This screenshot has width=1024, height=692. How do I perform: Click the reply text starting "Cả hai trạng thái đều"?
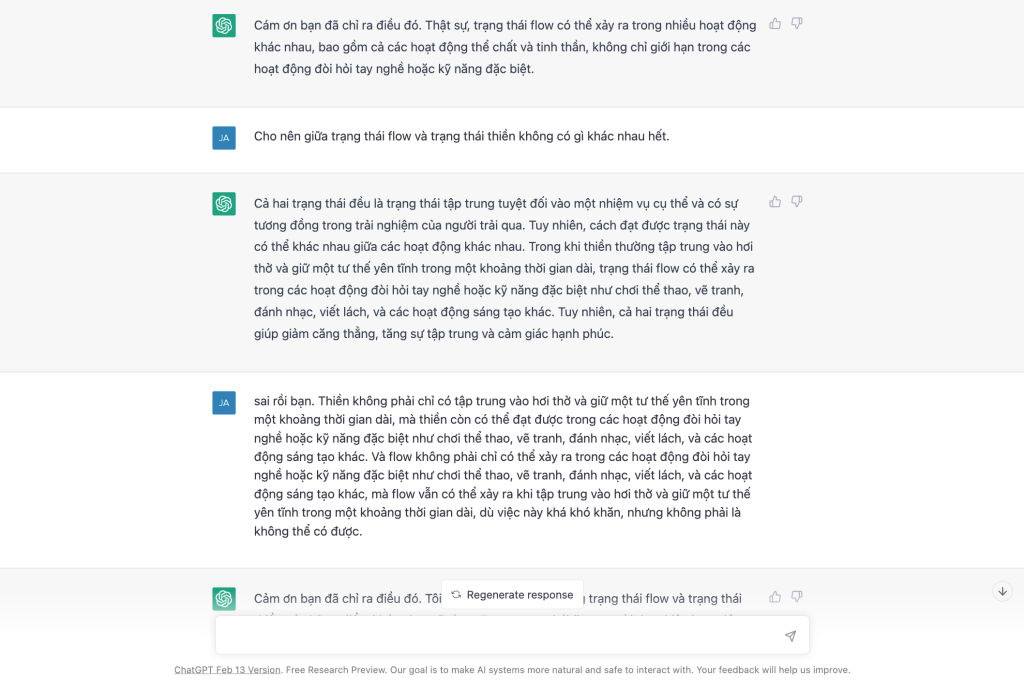(x=504, y=267)
